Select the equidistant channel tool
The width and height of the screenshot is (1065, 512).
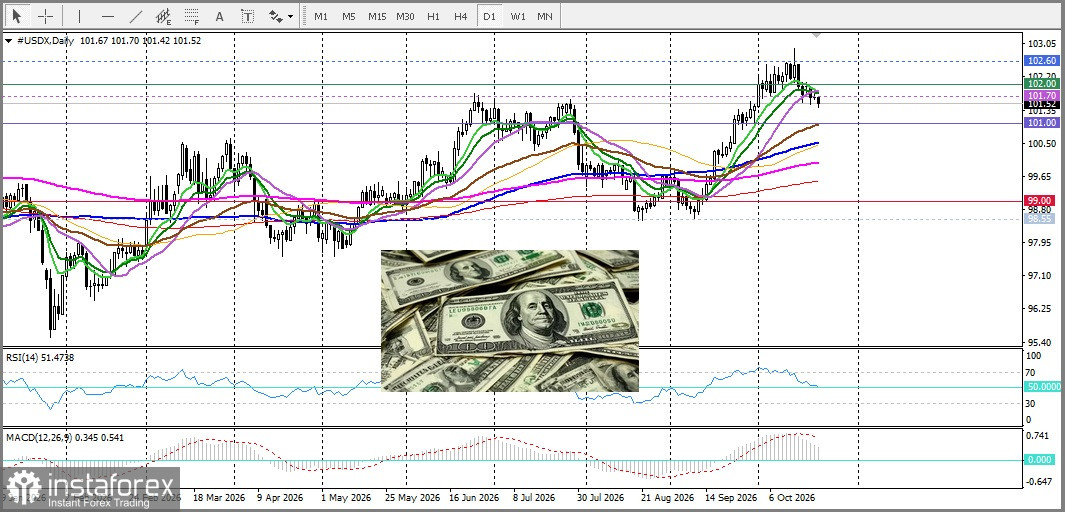[163, 16]
